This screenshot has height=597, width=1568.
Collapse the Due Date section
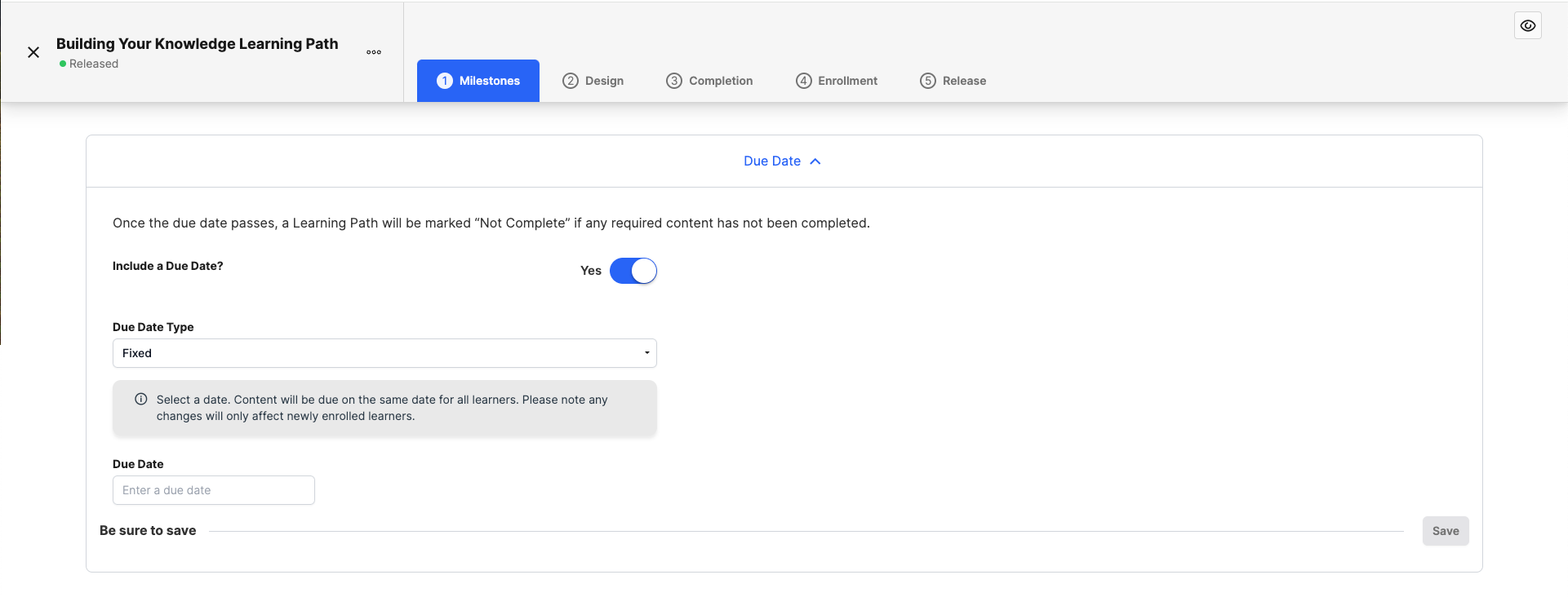click(x=782, y=161)
